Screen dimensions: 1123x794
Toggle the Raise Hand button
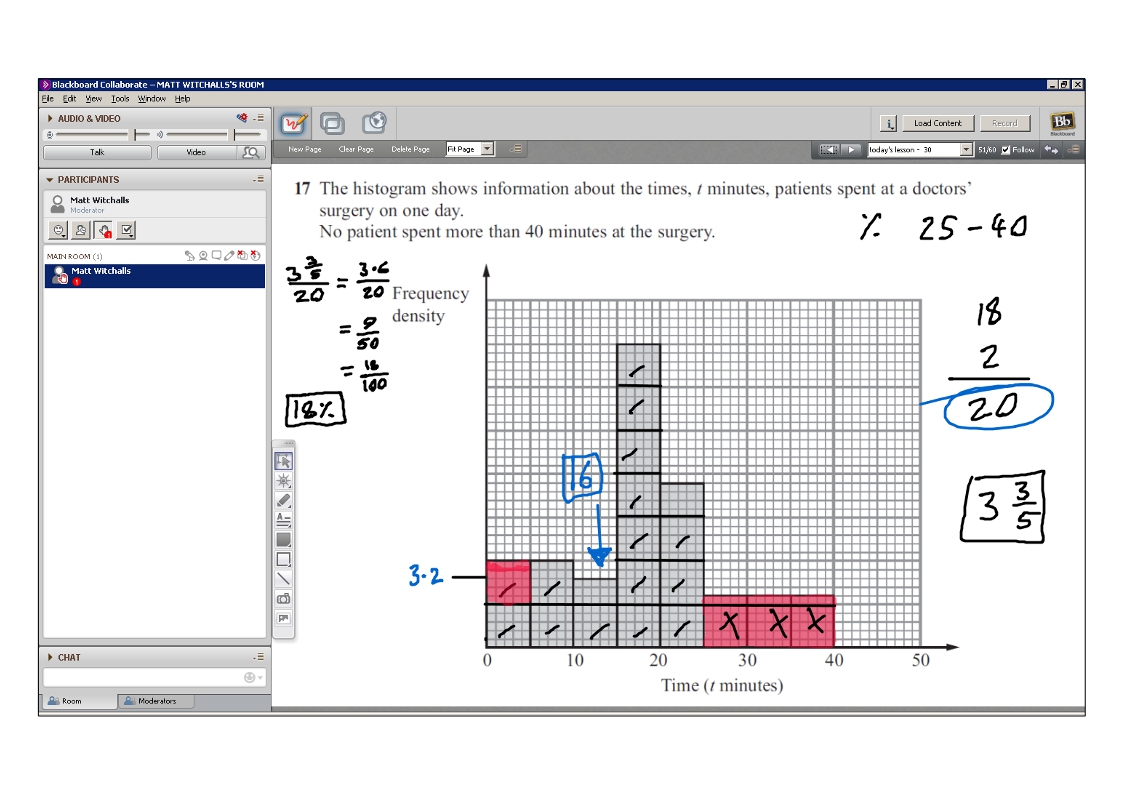click(104, 230)
